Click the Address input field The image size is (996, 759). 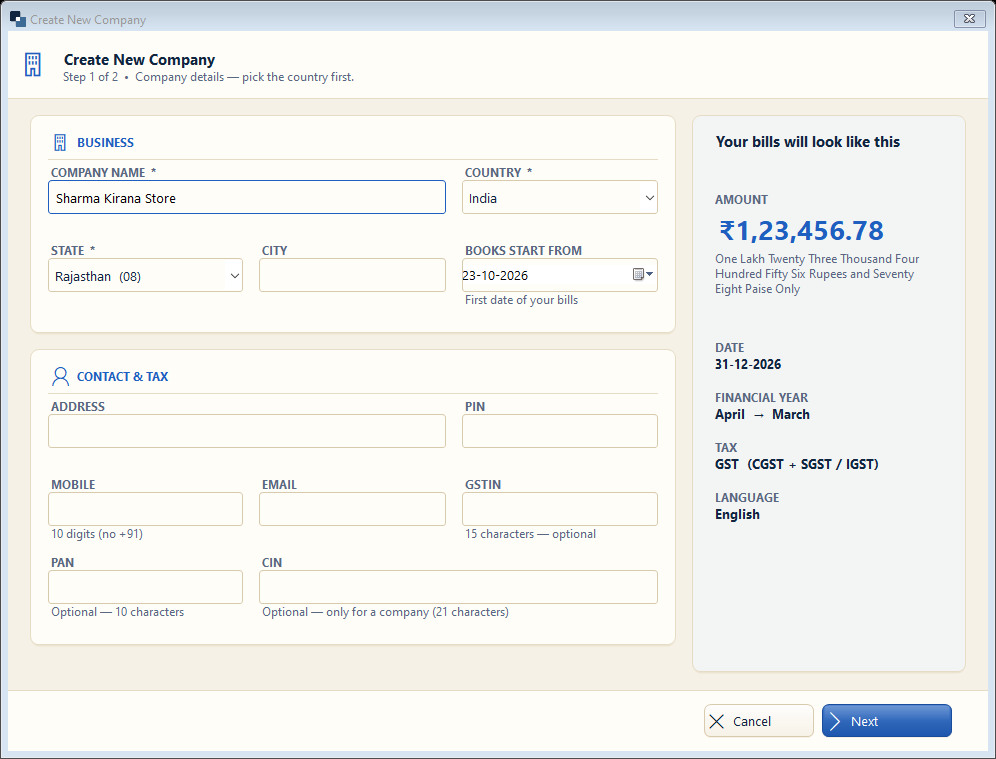pos(247,431)
